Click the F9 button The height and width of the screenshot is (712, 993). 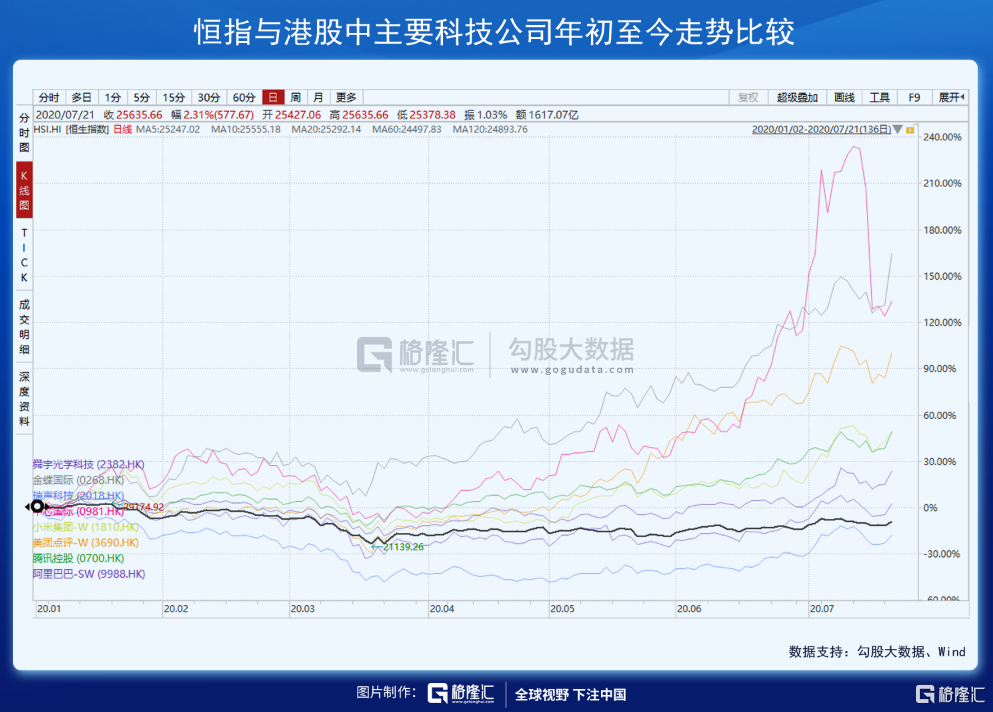(914, 98)
